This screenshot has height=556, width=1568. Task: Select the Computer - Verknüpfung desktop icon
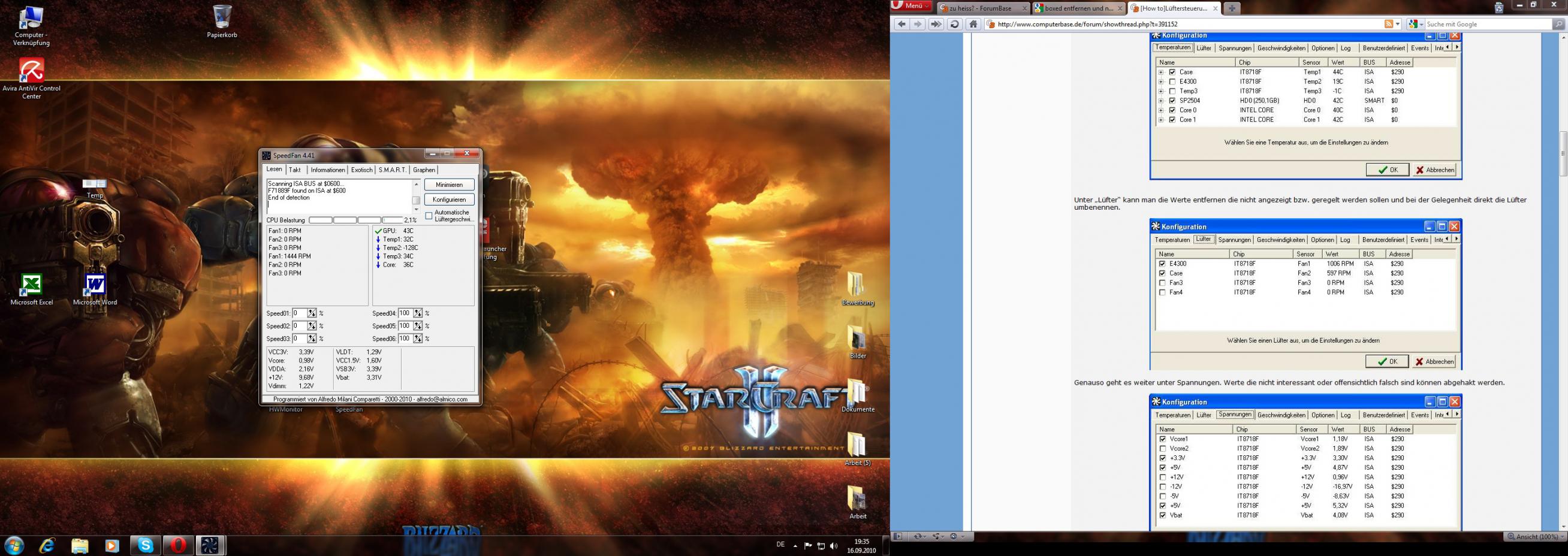32,26
